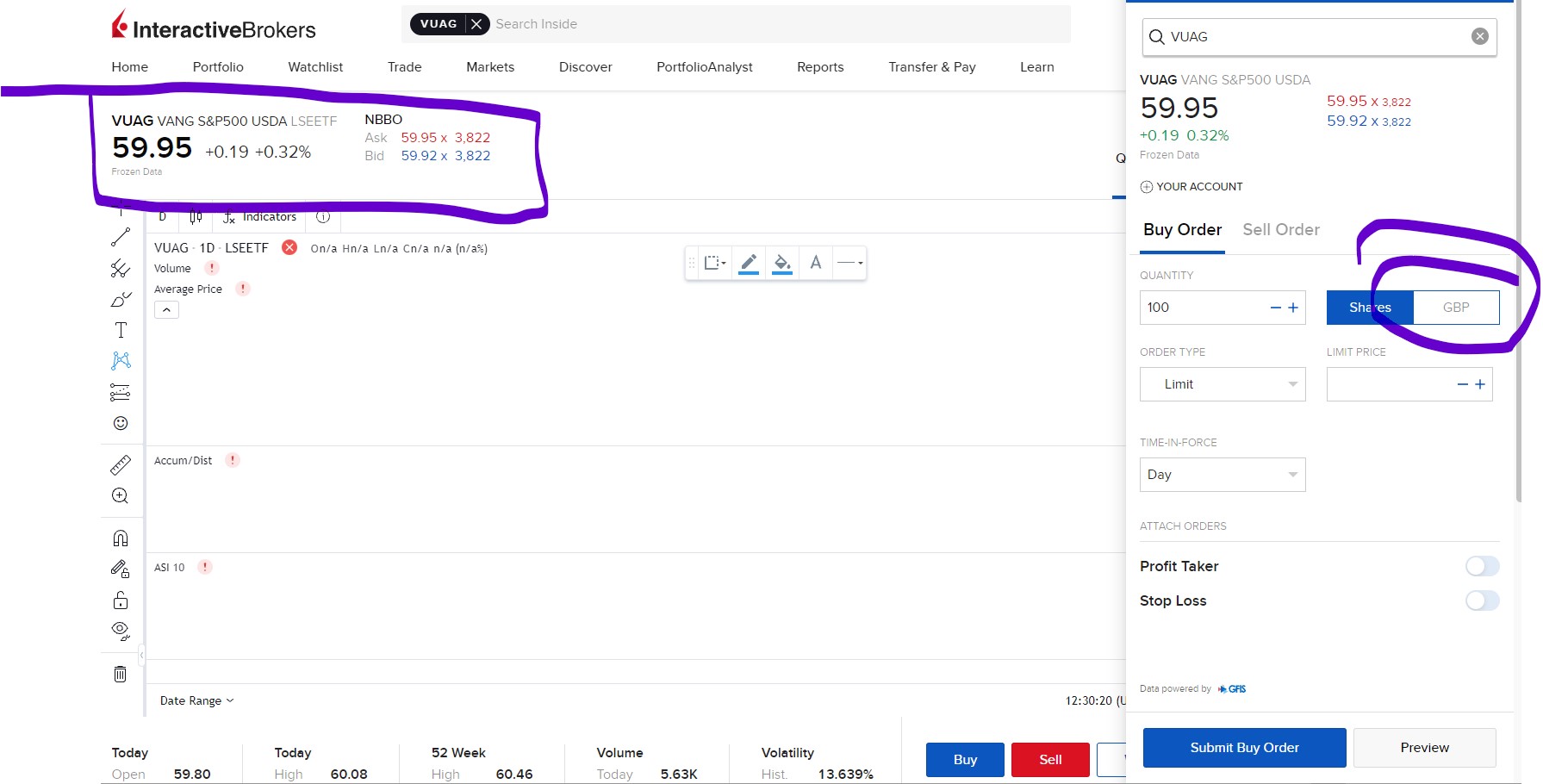The width and height of the screenshot is (1543, 784).
Task: Open the emoji sticker tool
Action: click(x=121, y=423)
